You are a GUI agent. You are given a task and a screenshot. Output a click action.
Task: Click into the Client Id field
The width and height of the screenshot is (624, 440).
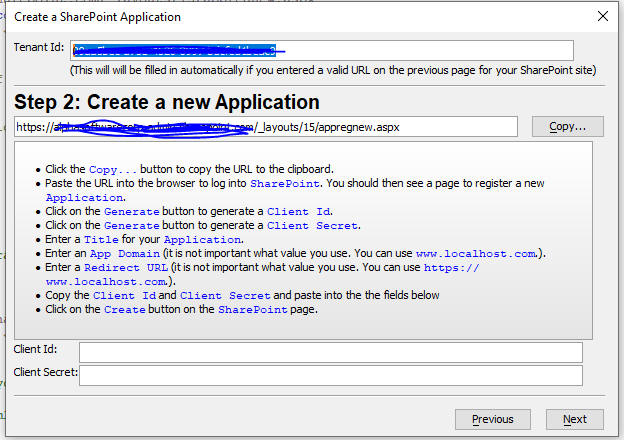click(x=331, y=352)
